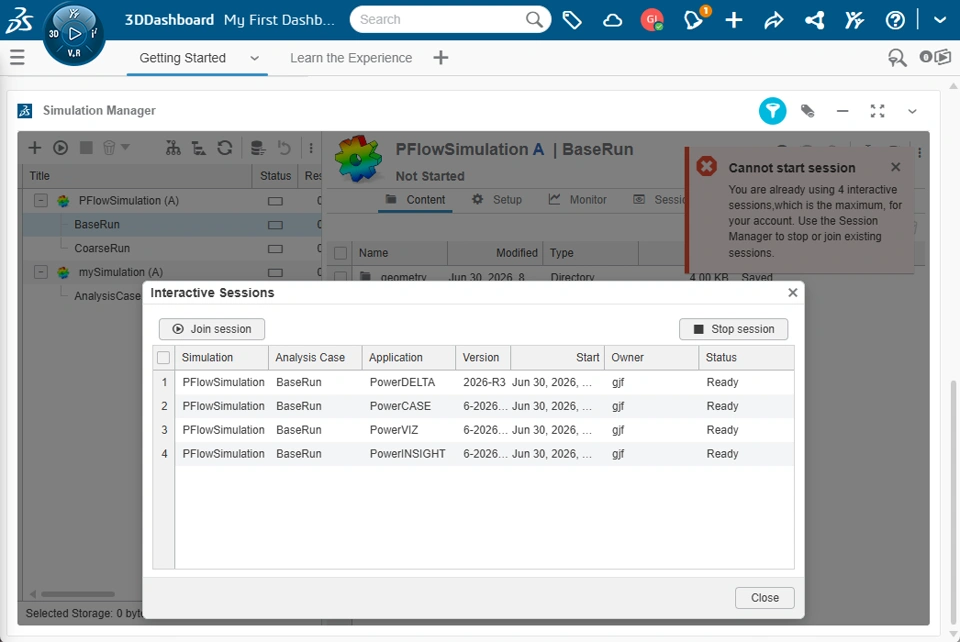Click the filtered search icon below top bar
960x642 pixels.
pos(897,58)
